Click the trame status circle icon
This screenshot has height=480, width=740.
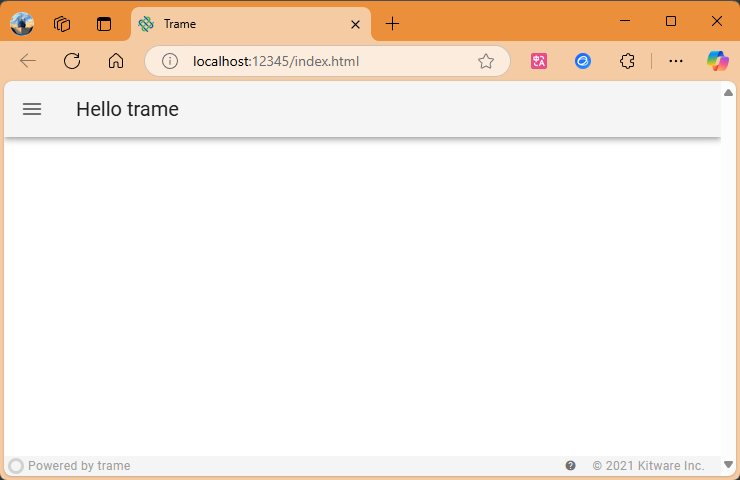16,466
